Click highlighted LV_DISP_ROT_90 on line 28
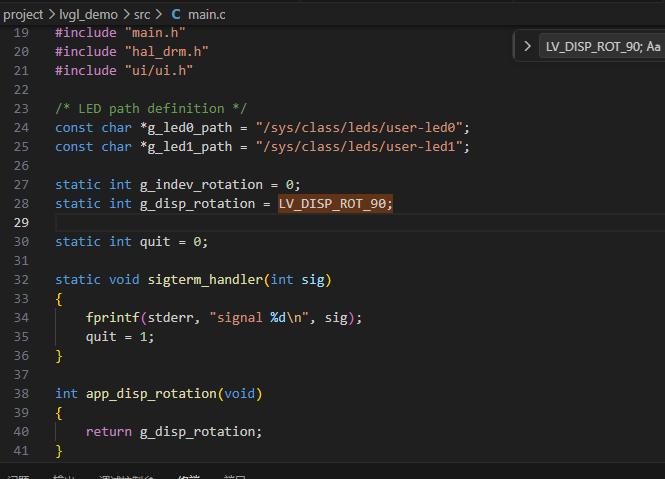The width and height of the screenshot is (665, 479). click(x=335, y=203)
